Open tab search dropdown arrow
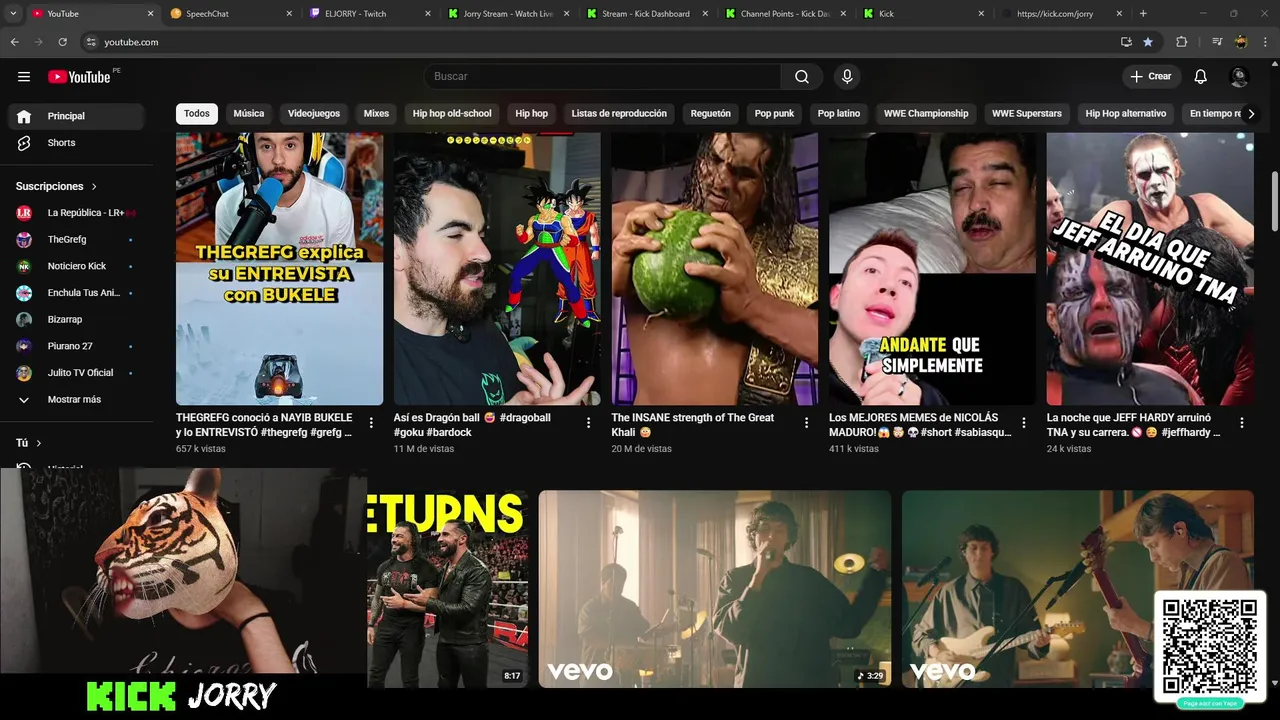1280x720 pixels. (13, 14)
